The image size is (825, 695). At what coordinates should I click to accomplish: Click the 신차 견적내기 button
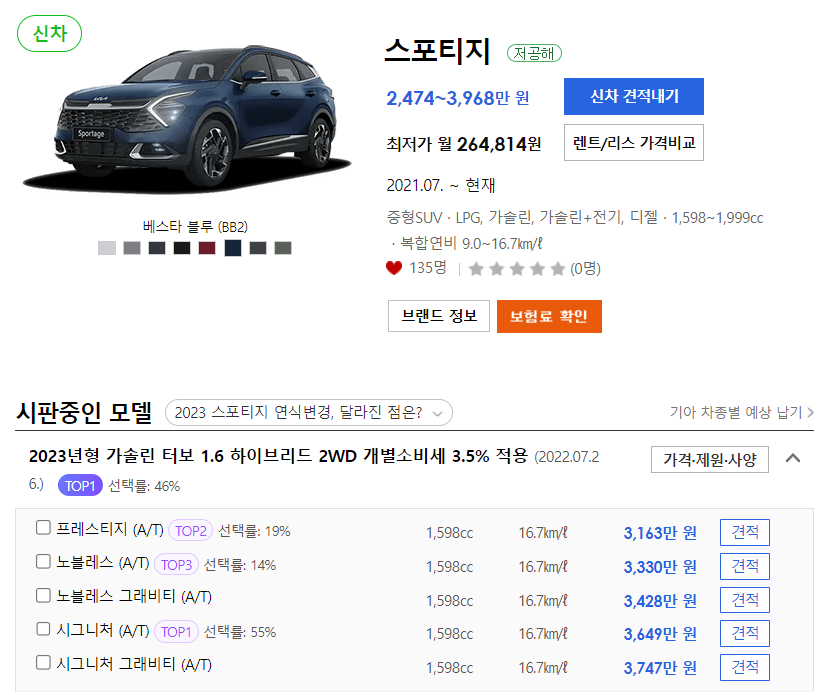click(x=633, y=96)
